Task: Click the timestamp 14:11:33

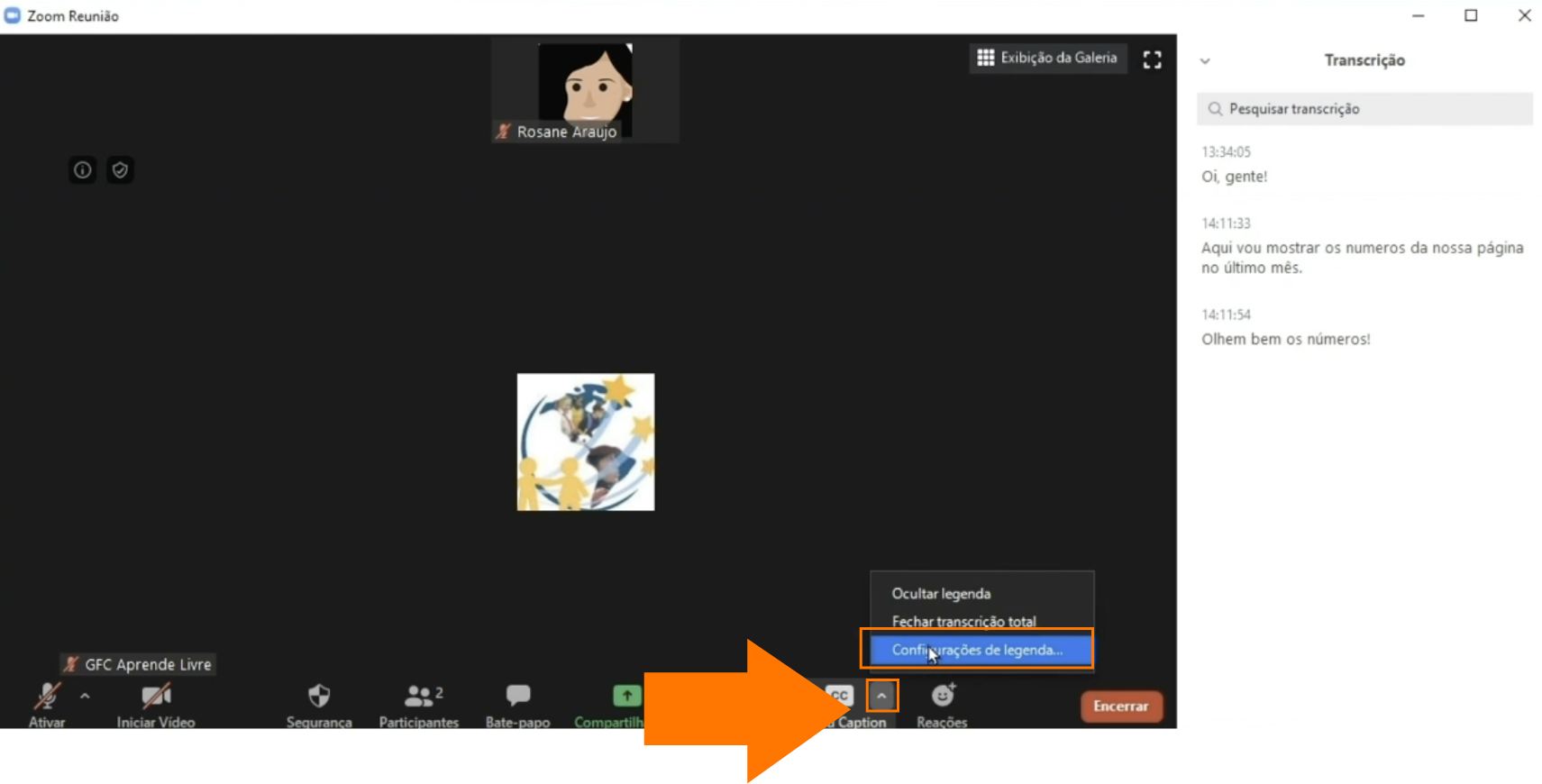Action: coord(1226,223)
